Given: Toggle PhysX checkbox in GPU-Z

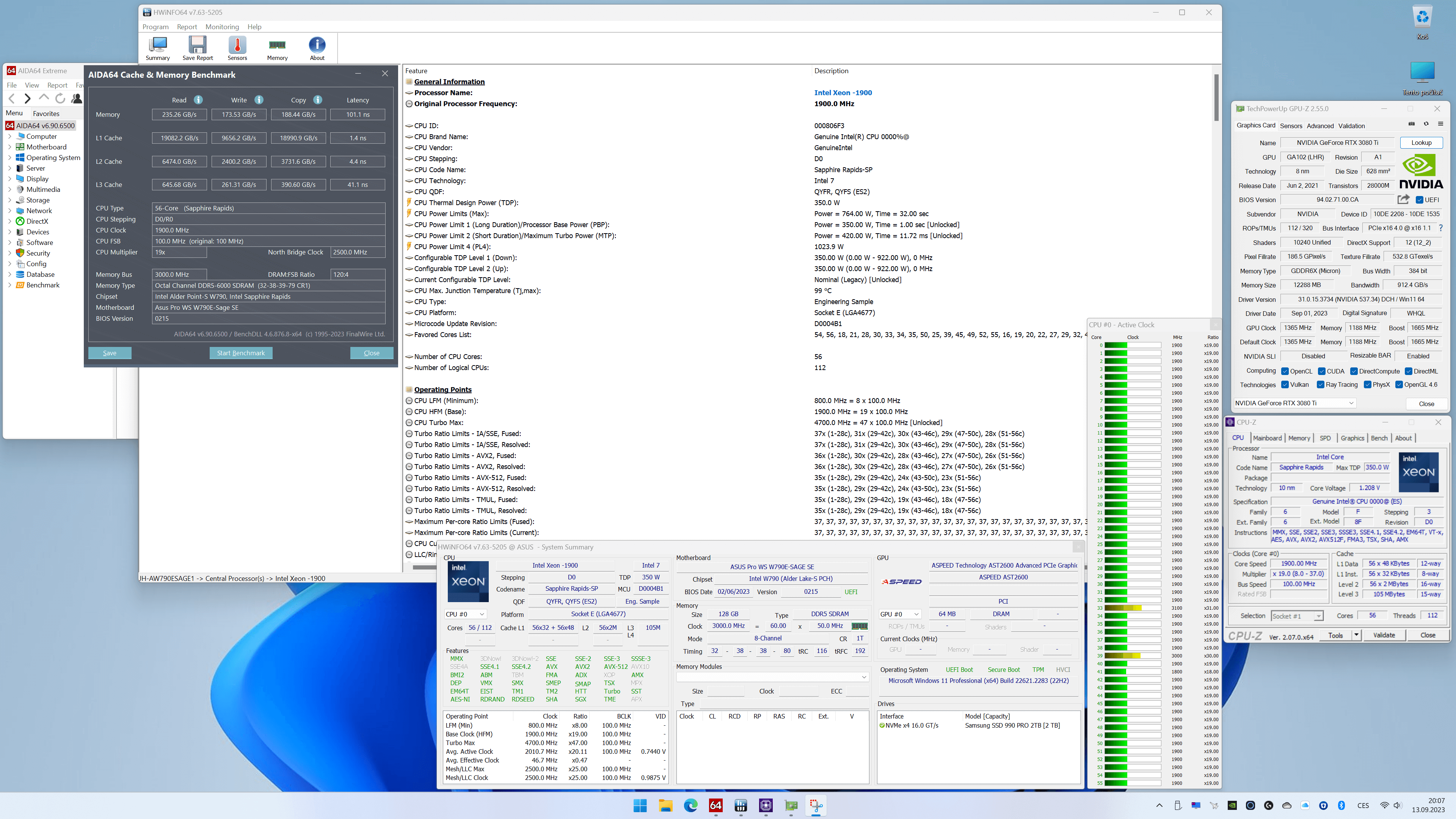Looking at the screenshot, I should coord(1367,385).
